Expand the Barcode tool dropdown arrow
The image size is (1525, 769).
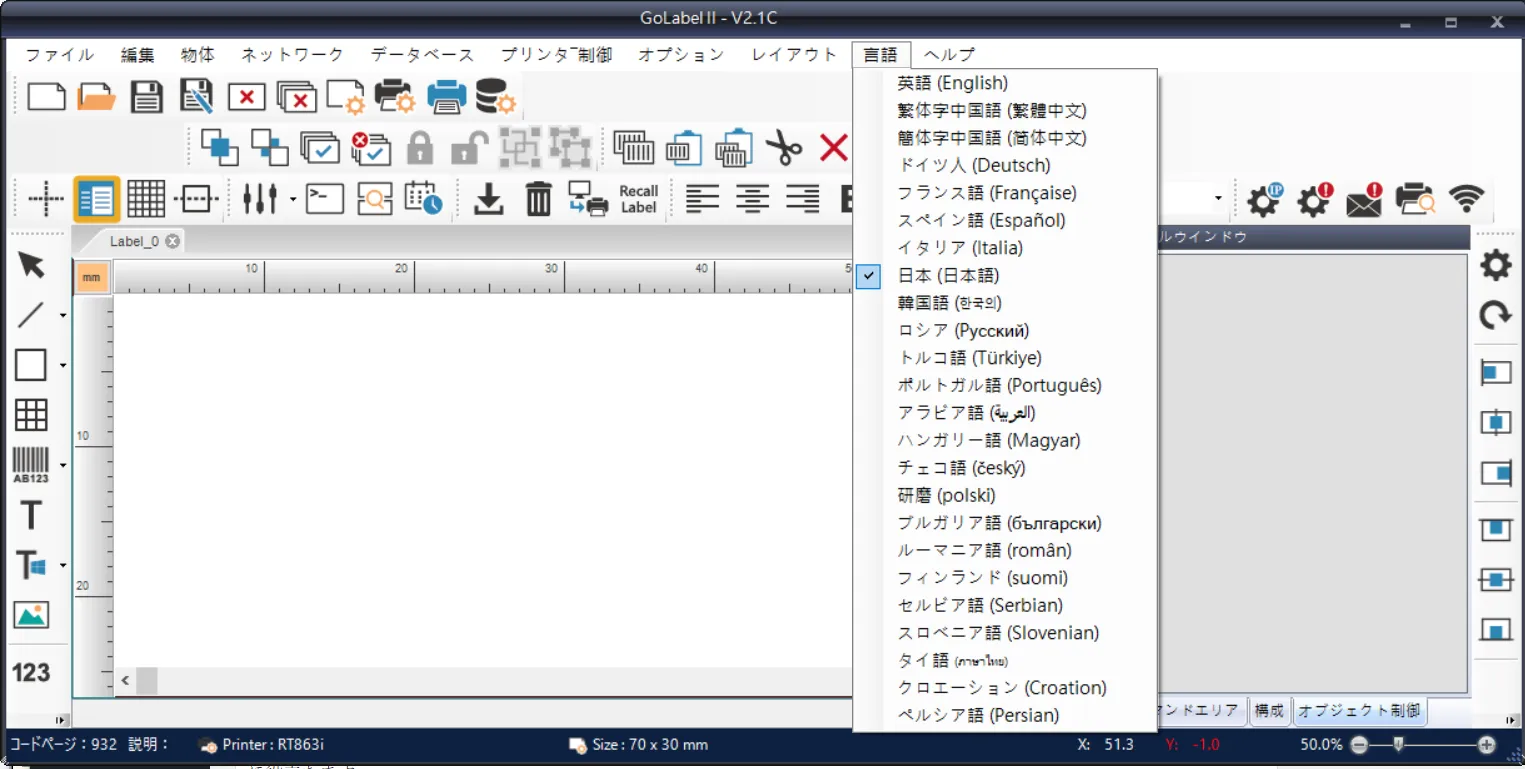[x=63, y=465]
